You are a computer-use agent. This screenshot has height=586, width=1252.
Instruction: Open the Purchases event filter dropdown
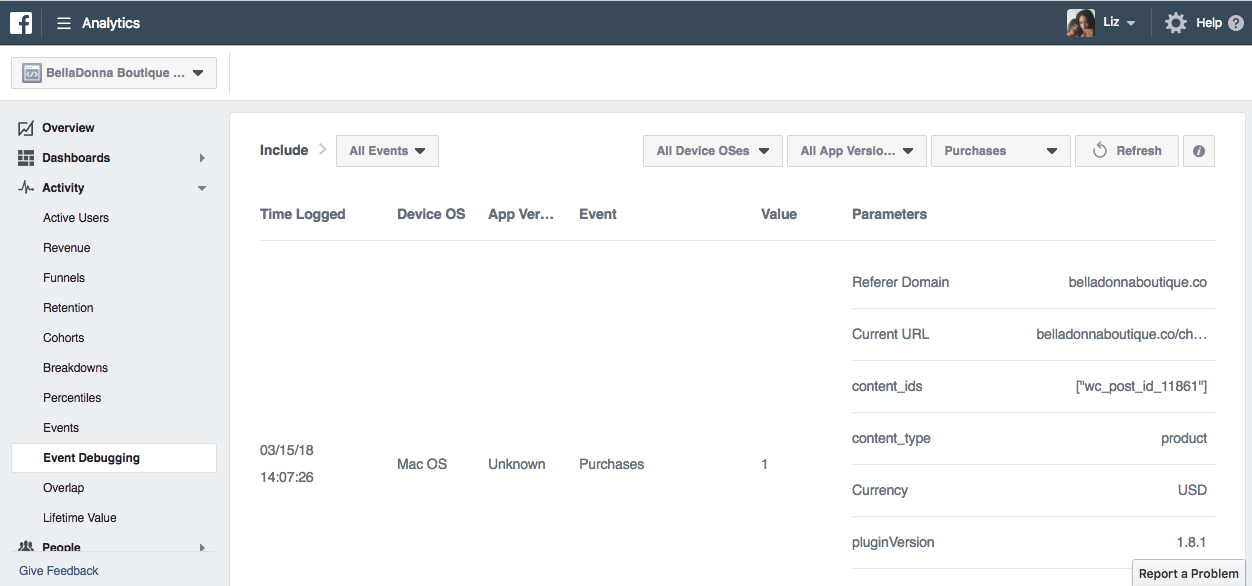[x=1001, y=151]
